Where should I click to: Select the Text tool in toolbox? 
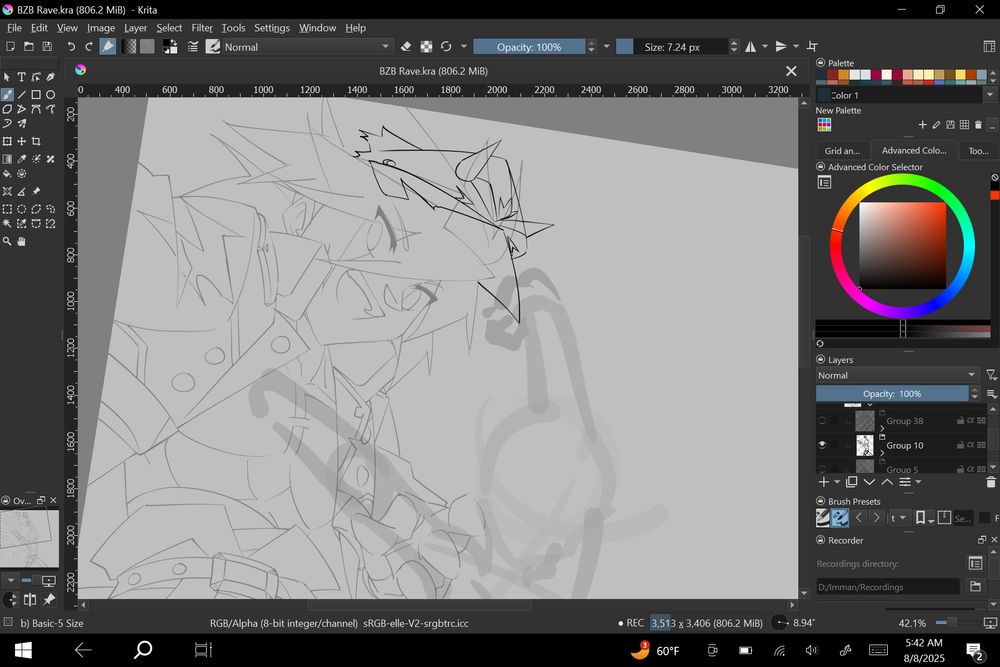click(x=22, y=77)
